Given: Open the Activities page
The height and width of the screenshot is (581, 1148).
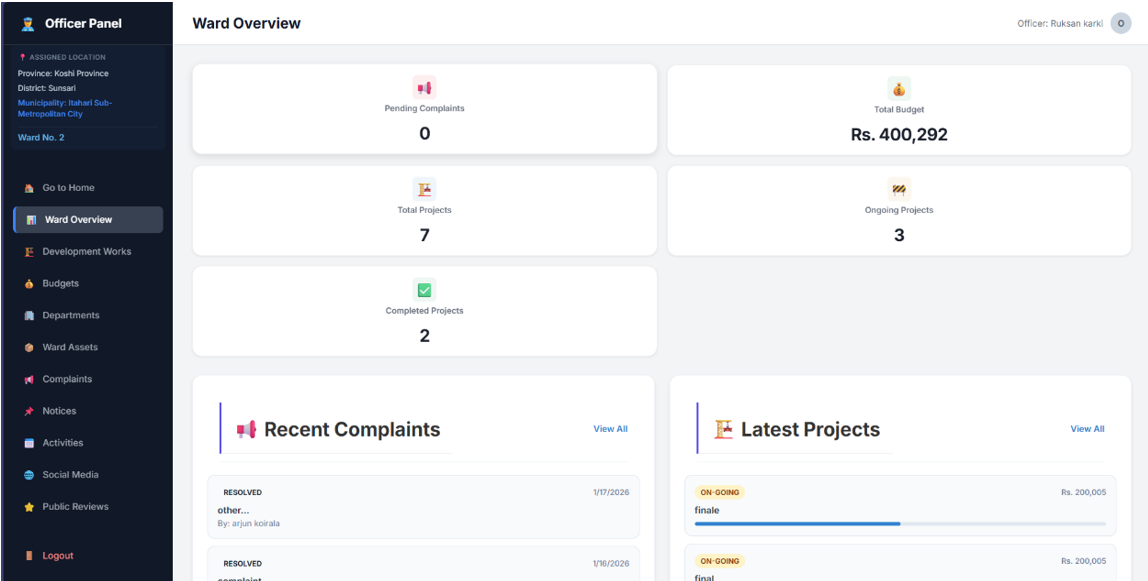Looking at the screenshot, I should pos(88,443).
